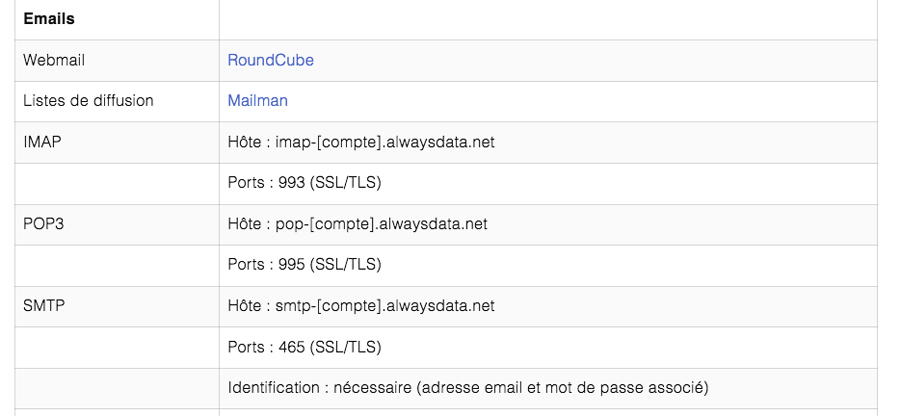Click the Ports 993 (SSL/TLS) cell
Screen dimensions: 900x416
pyautogui.click(x=548, y=183)
